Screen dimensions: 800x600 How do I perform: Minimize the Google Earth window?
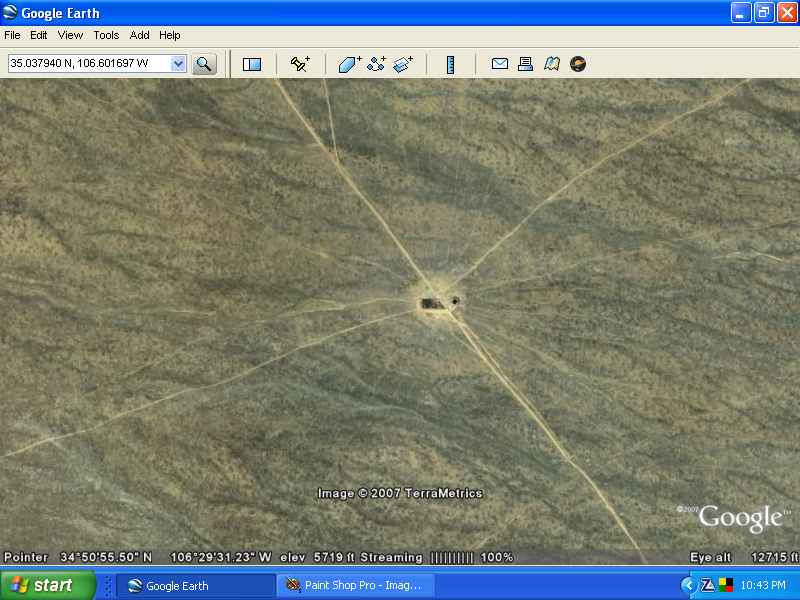pyautogui.click(x=741, y=13)
